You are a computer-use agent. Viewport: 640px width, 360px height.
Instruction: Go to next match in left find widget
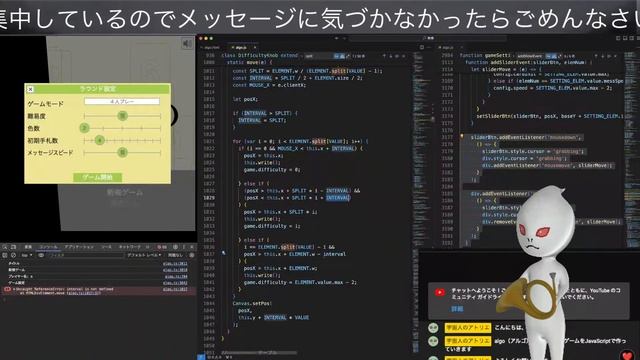(x=391, y=56)
